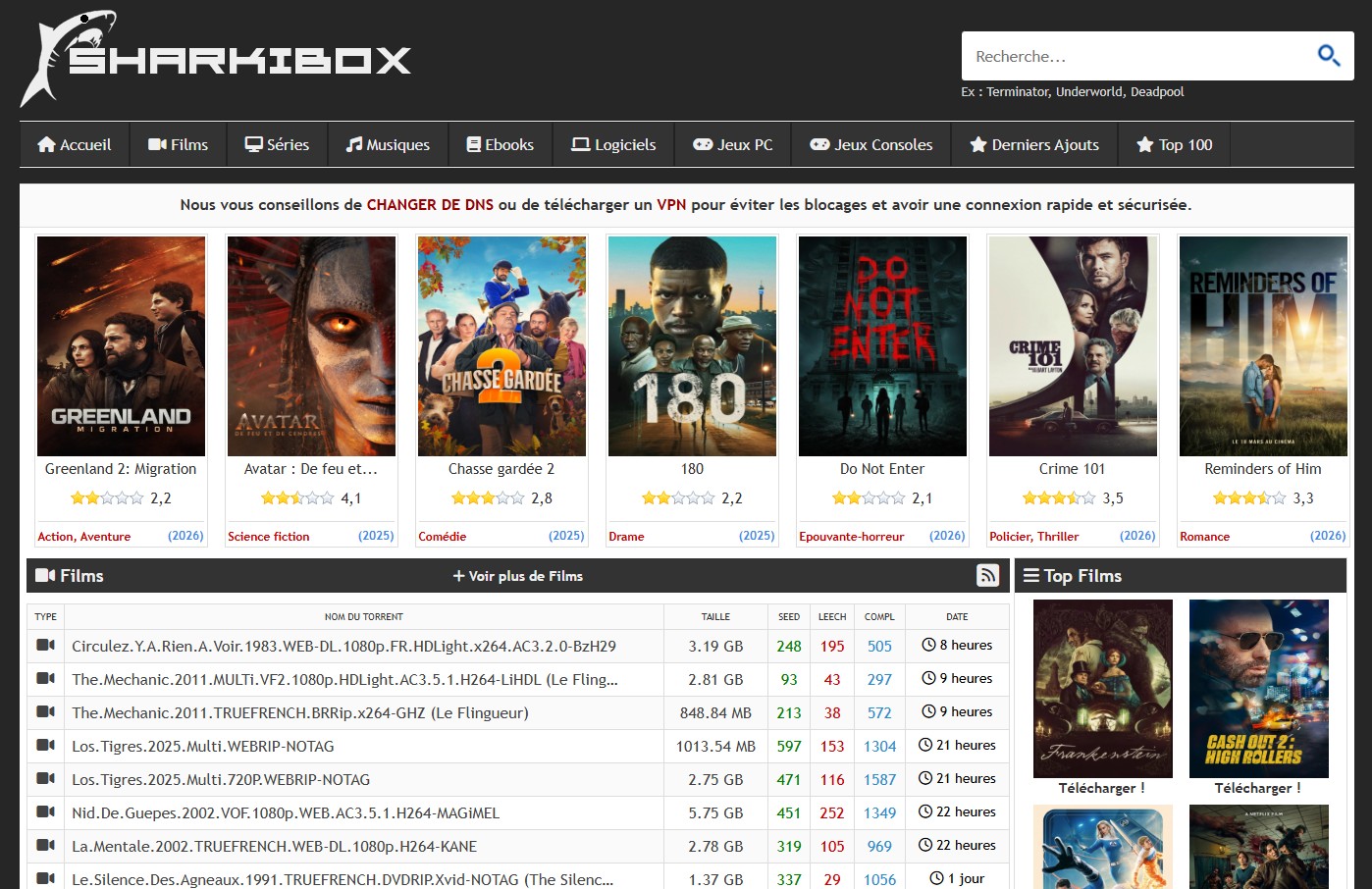This screenshot has height=889, width=1372.
Task: Open the Ebooks menu item
Action: (x=501, y=144)
